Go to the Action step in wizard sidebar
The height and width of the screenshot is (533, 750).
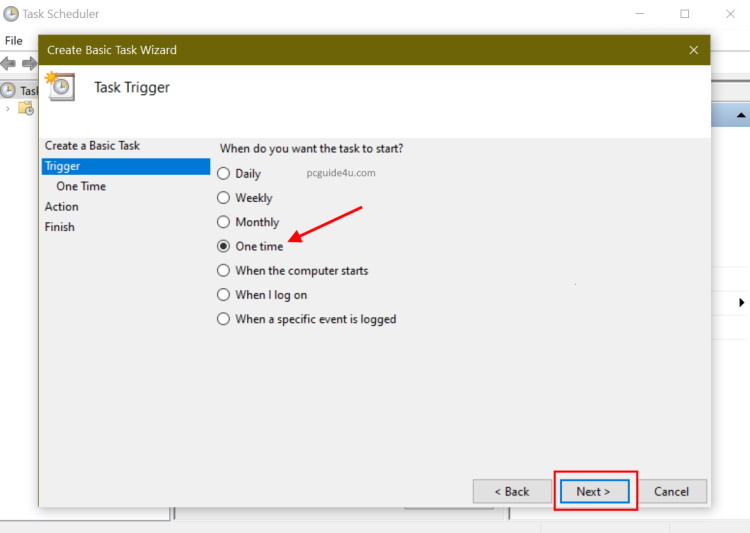point(61,206)
